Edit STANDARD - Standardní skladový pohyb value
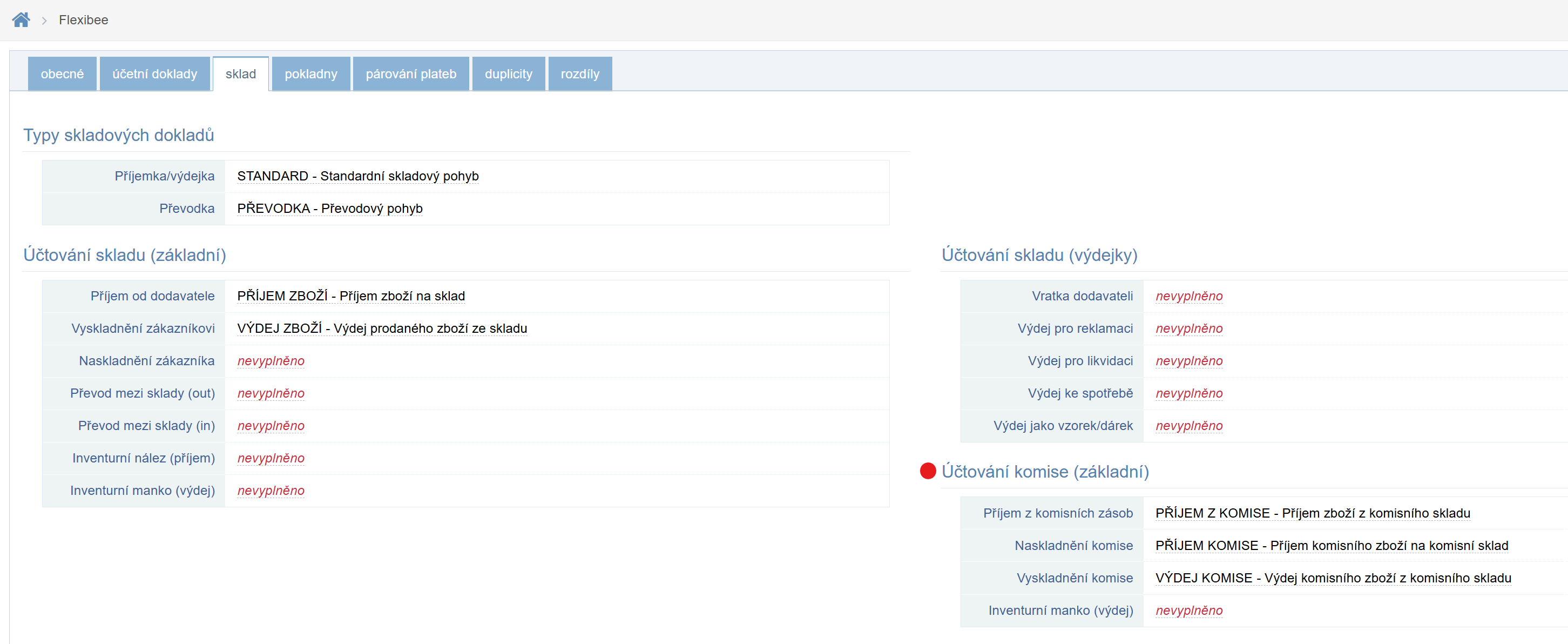Viewport: 1568px width, 644px height. click(357, 176)
